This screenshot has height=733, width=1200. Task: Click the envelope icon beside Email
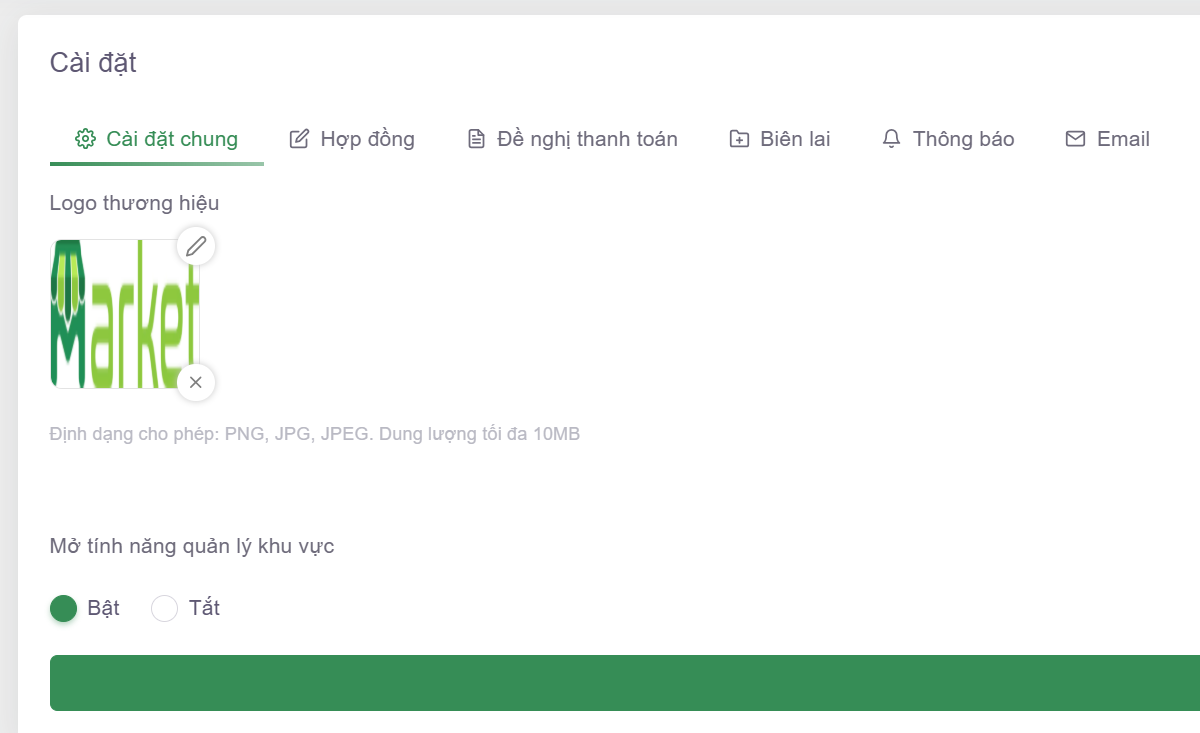coord(1075,139)
